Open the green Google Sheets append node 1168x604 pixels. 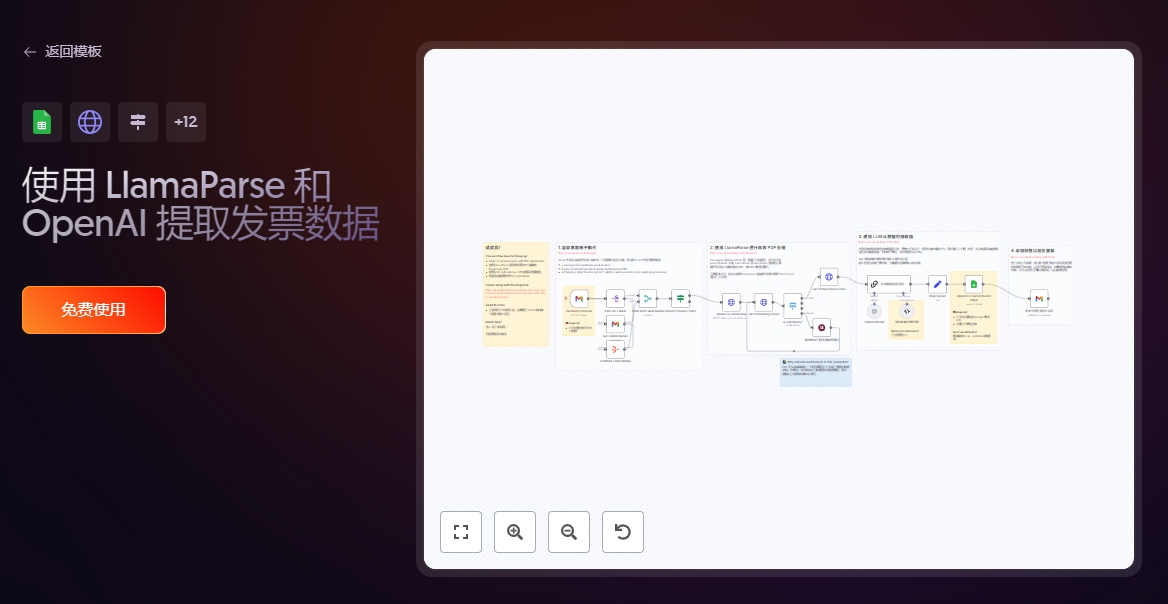[x=973, y=284]
